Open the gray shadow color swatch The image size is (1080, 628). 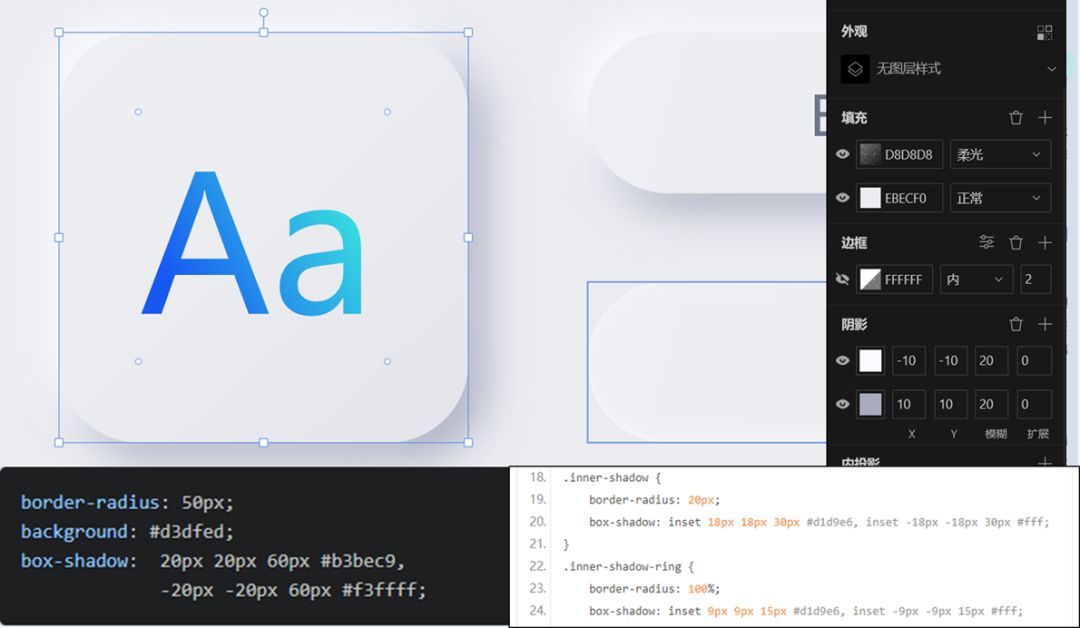870,404
